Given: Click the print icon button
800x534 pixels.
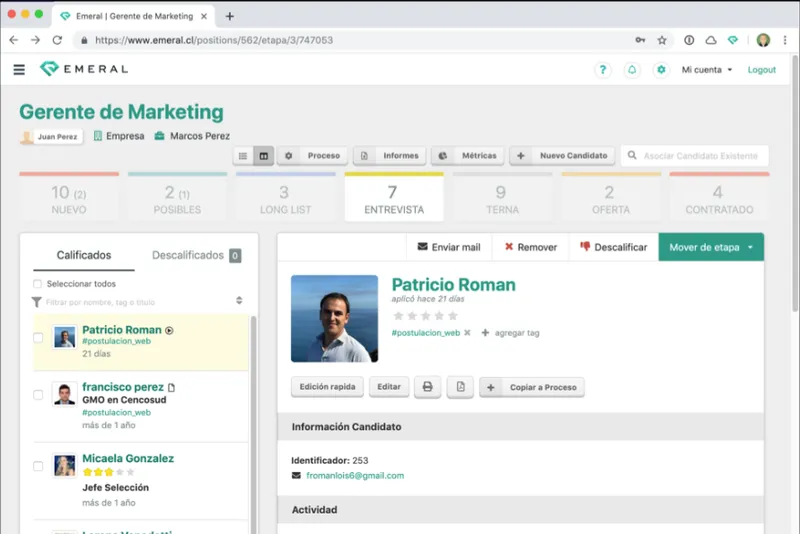Looking at the screenshot, I should [x=428, y=387].
